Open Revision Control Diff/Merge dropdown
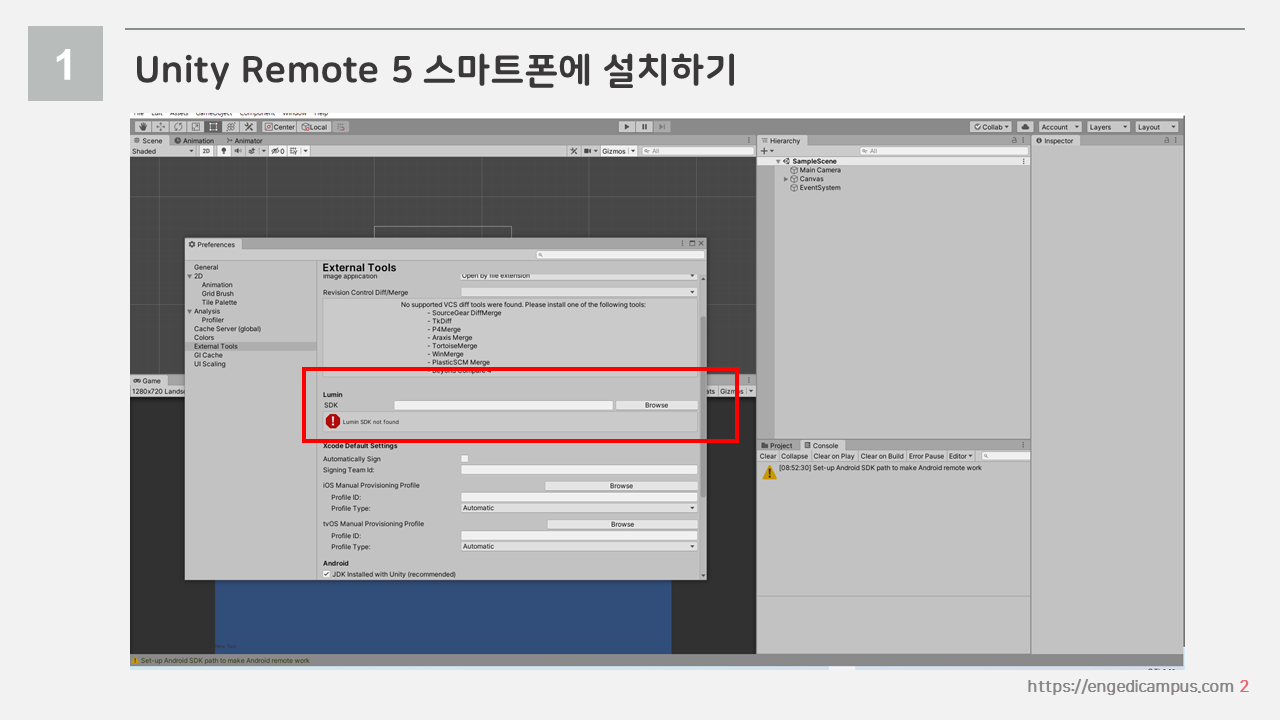The width and height of the screenshot is (1280, 720). [579, 292]
